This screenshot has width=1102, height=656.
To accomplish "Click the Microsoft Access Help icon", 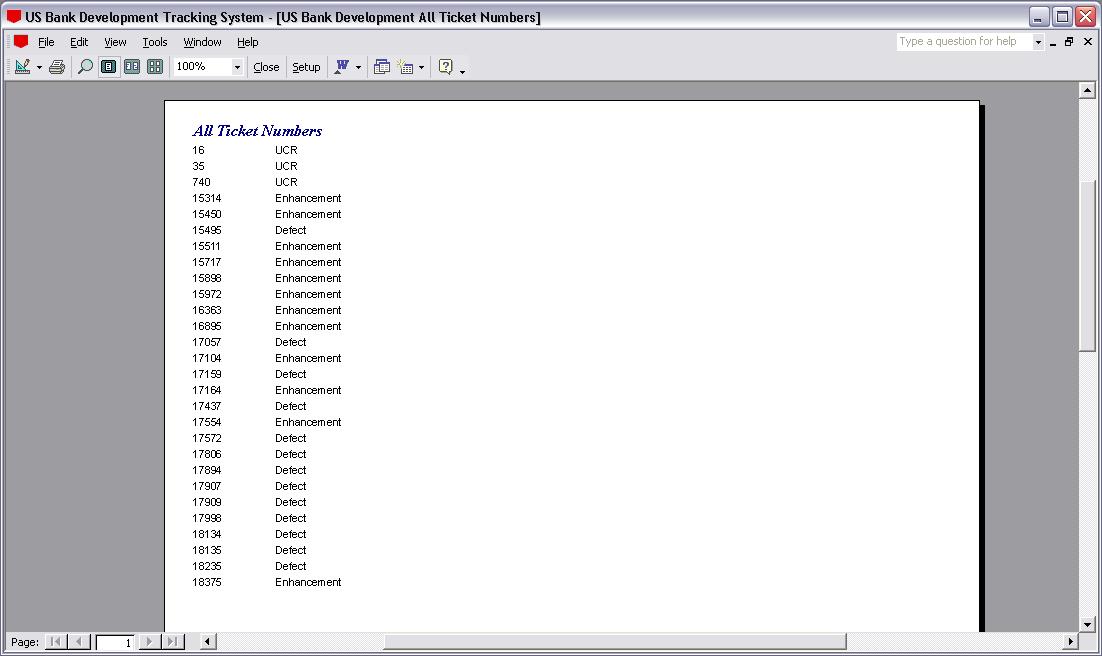I will point(446,67).
